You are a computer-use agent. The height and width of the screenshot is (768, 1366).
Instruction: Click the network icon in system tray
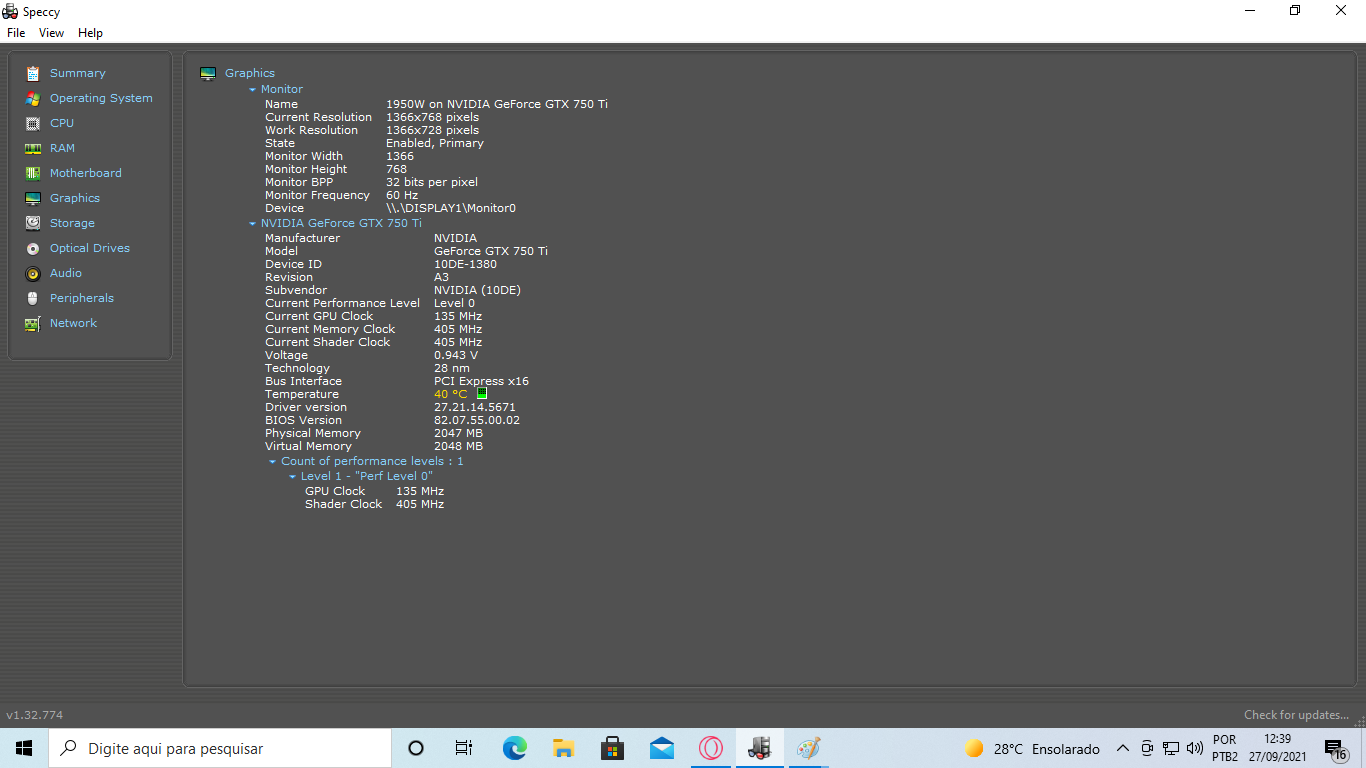1171,748
